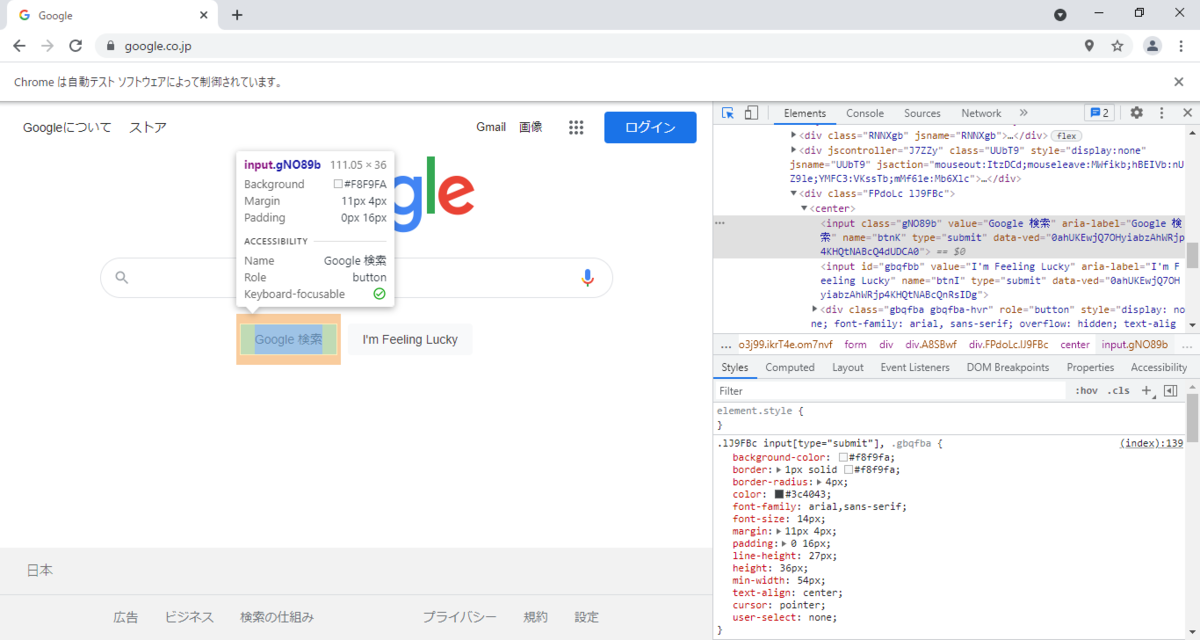Open the Event Listeners tab

(915, 367)
